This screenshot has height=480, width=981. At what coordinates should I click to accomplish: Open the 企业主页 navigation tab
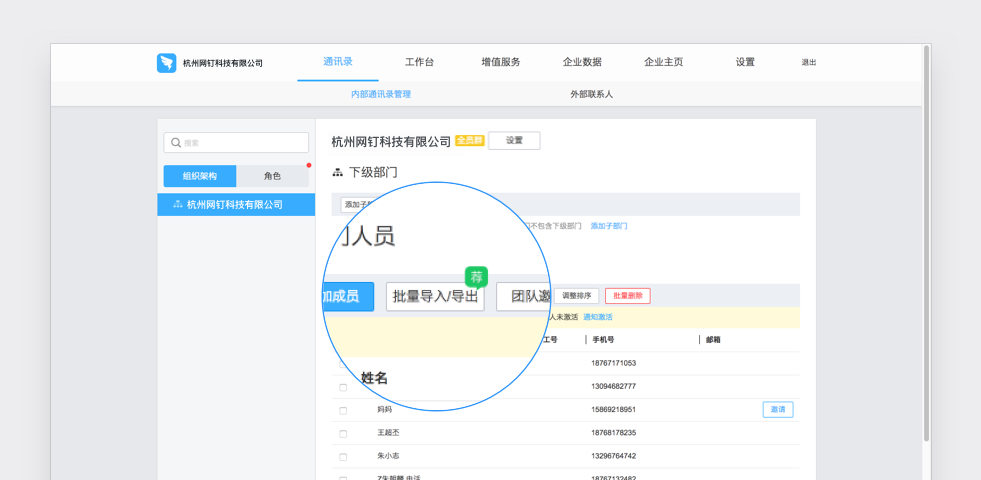click(663, 62)
